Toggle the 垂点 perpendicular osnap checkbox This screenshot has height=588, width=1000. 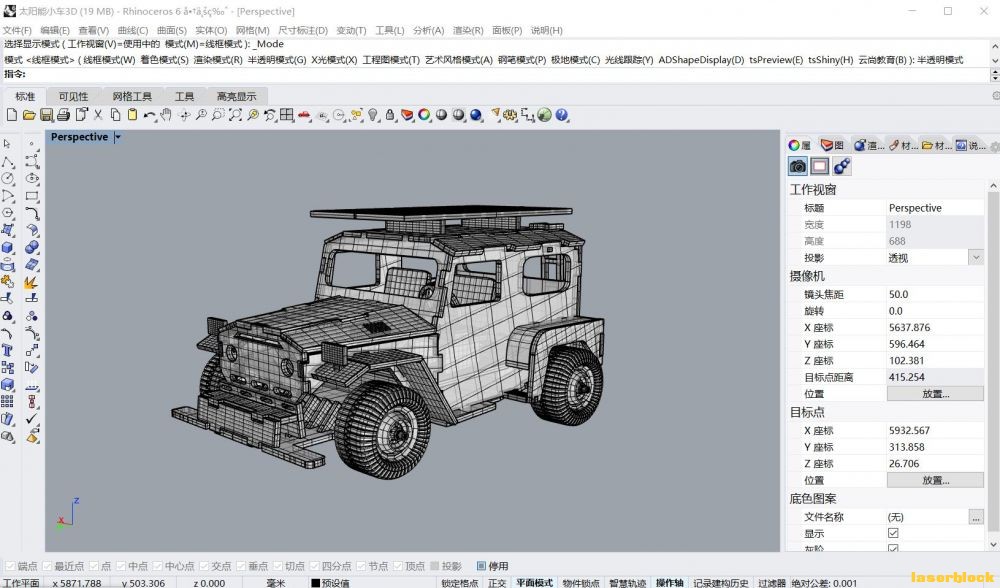pos(241,566)
